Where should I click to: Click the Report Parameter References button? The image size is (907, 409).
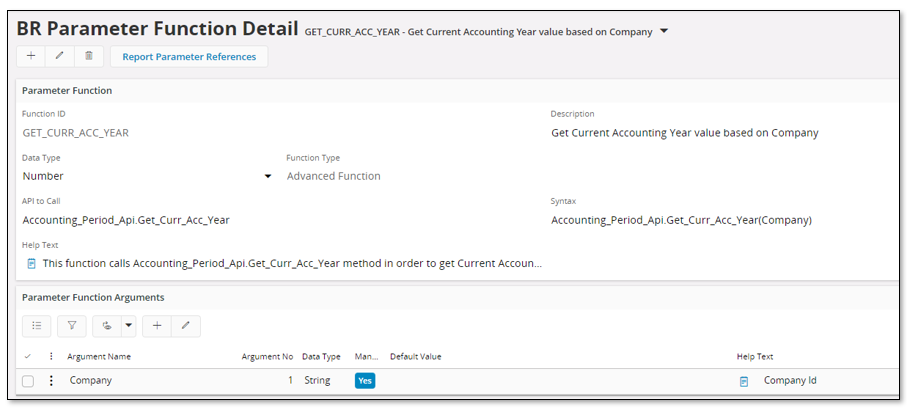click(x=189, y=57)
